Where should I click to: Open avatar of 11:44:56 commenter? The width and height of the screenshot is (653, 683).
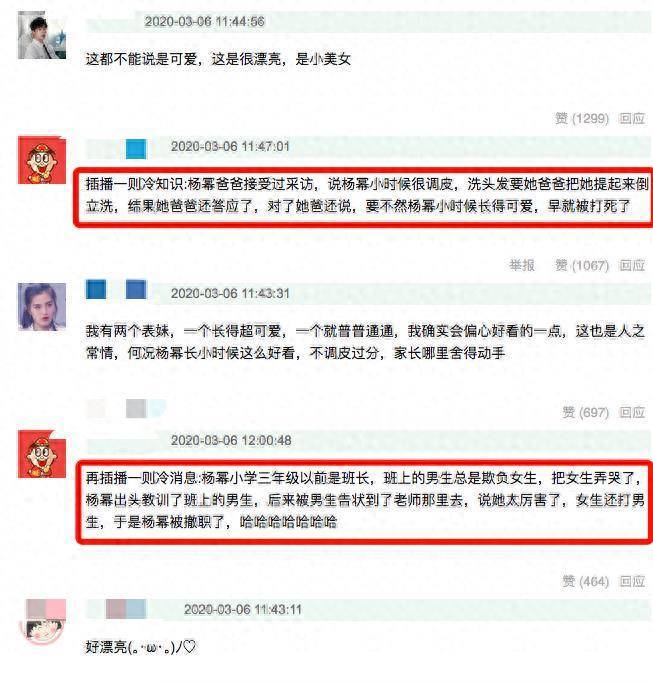pos(42,35)
